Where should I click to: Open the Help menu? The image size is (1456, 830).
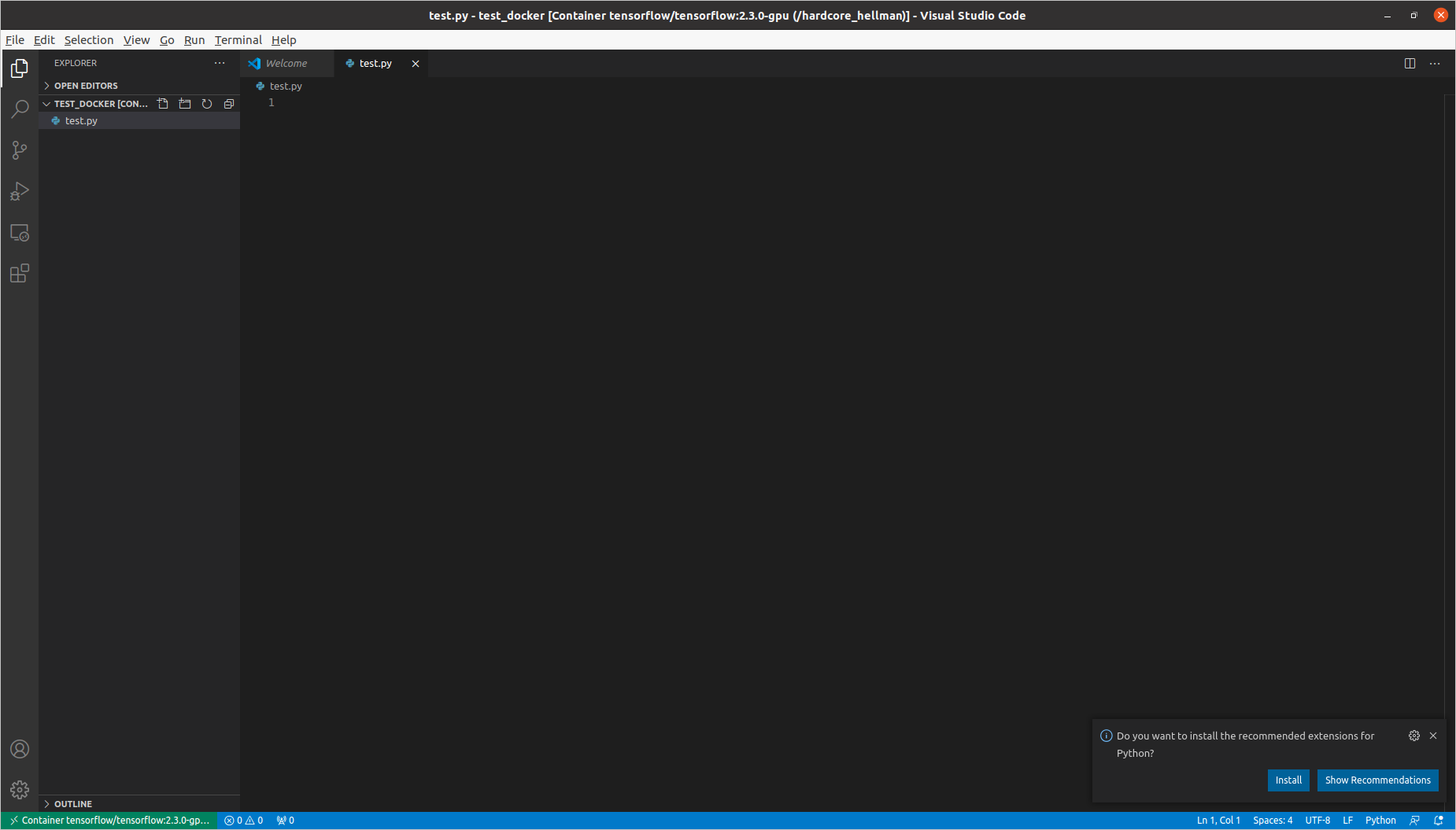284,40
